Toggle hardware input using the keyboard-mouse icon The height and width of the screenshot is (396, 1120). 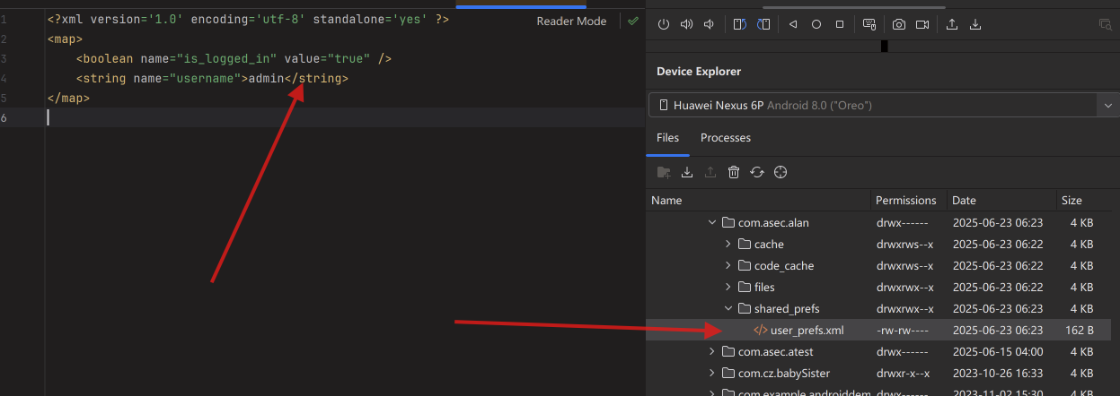pos(869,24)
